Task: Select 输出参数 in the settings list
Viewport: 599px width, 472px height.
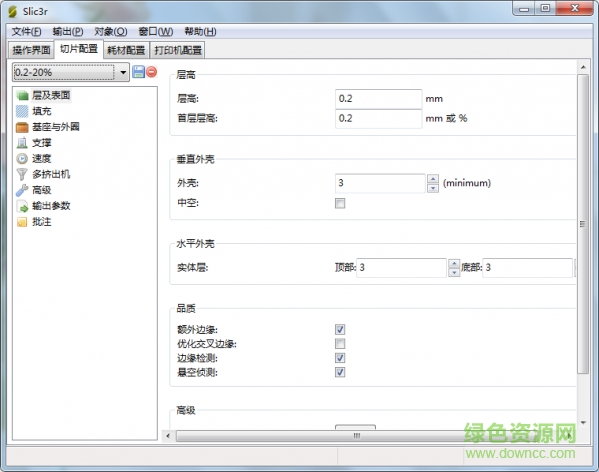Action: tap(51, 206)
